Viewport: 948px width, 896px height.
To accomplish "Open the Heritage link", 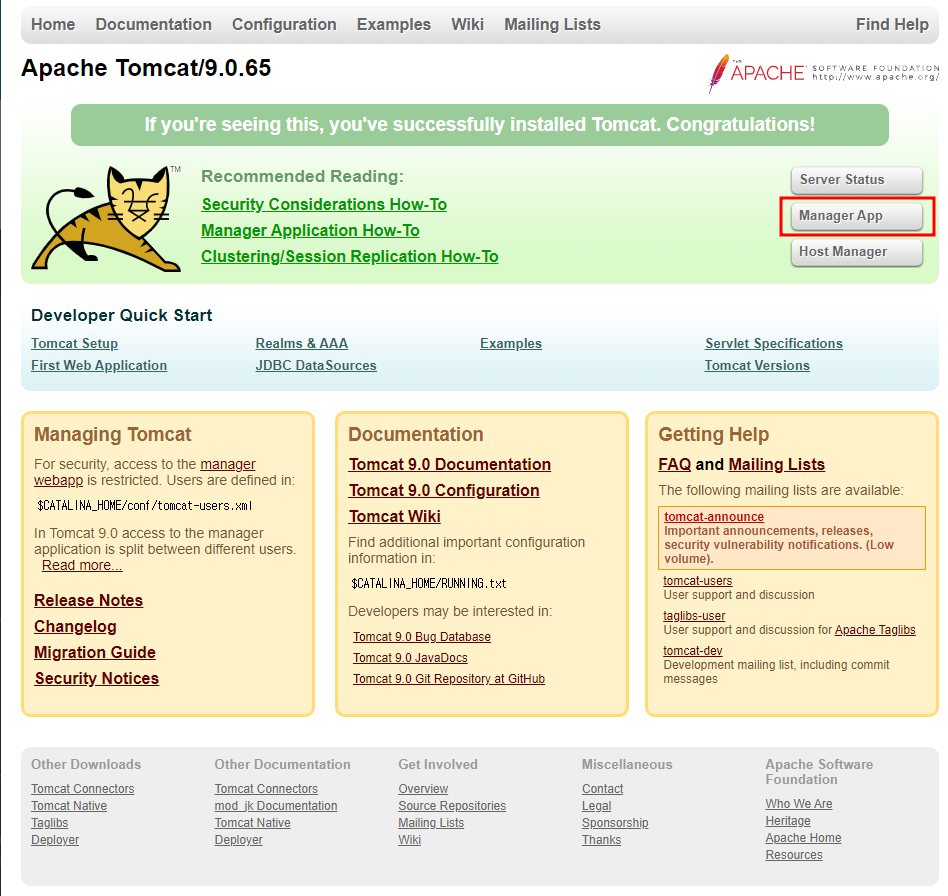I will [x=788, y=821].
